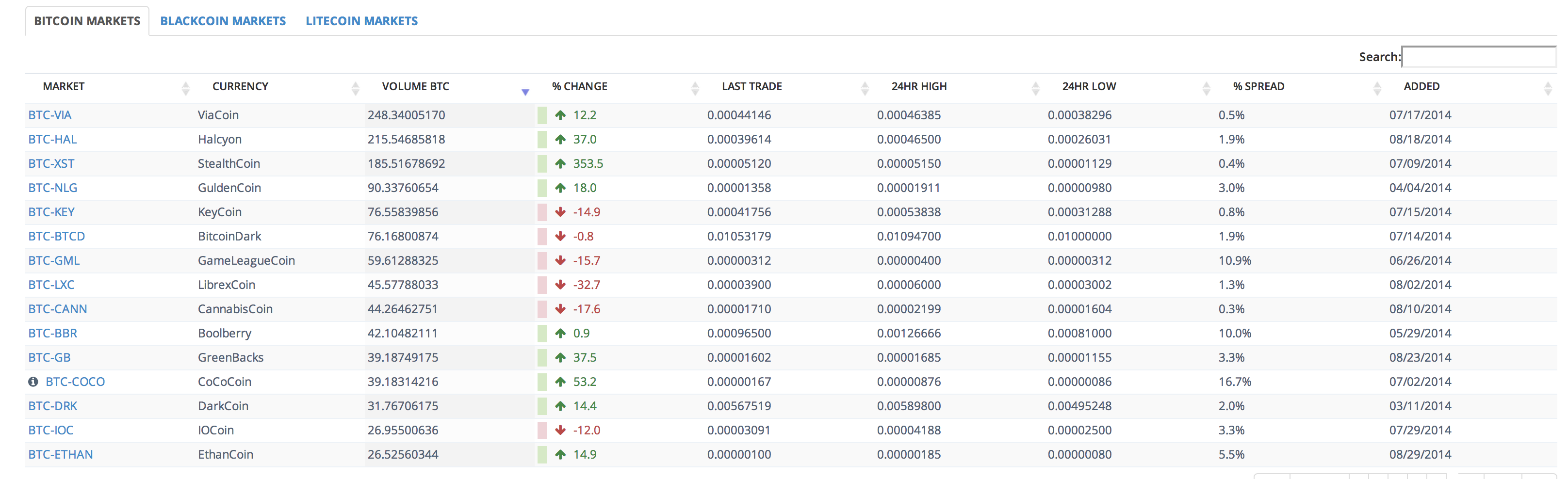Open the BTC-CANN market link

(58, 309)
